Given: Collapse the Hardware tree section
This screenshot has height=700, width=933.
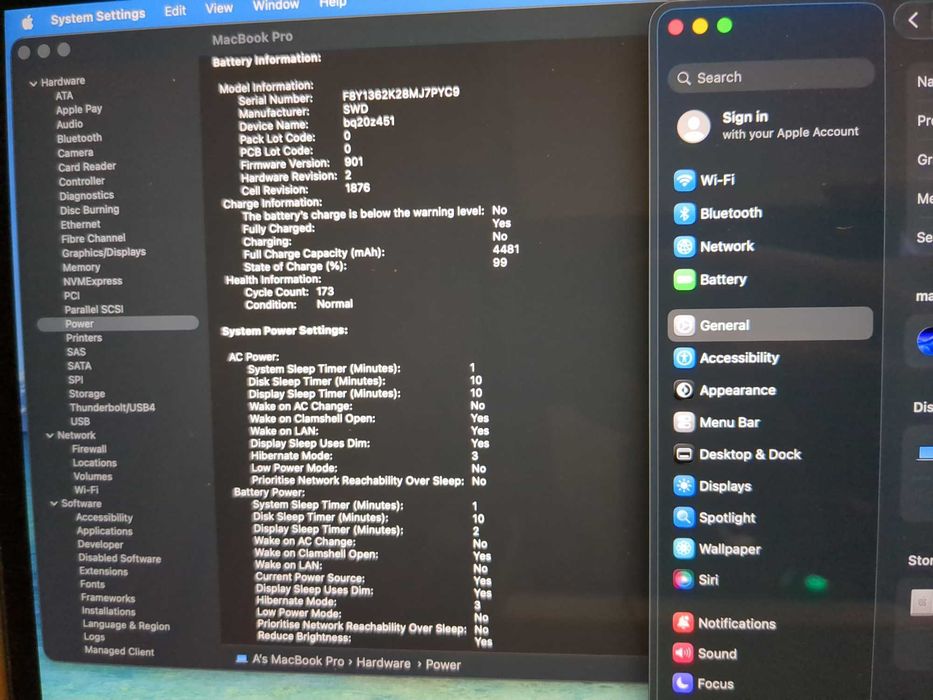Looking at the screenshot, I should pos(33,83).
